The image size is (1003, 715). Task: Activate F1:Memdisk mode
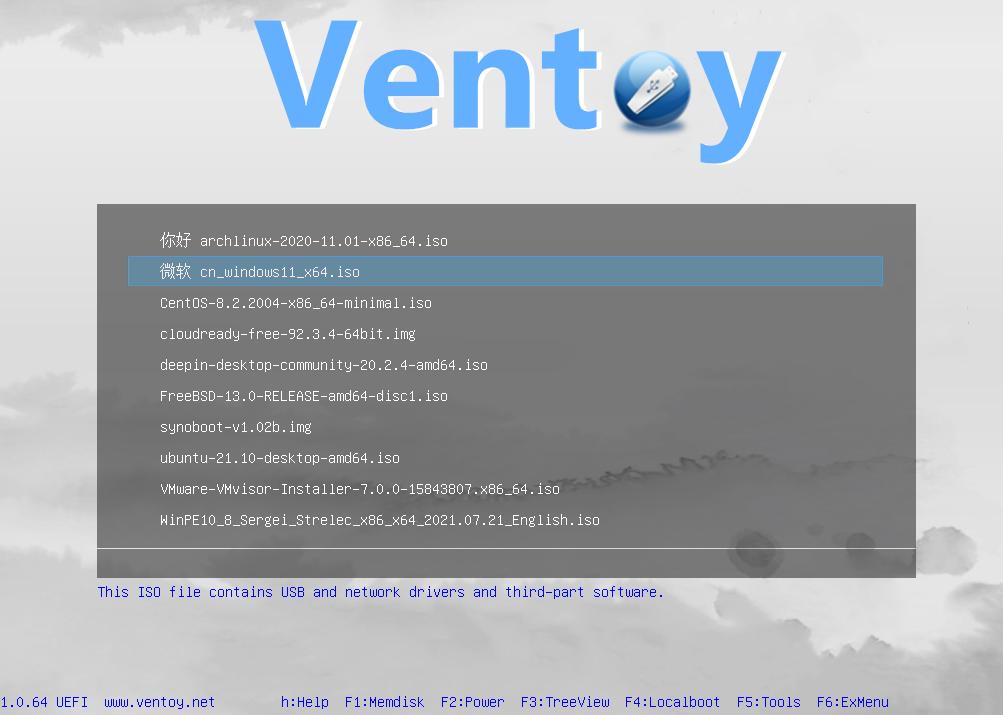[384, 702]
